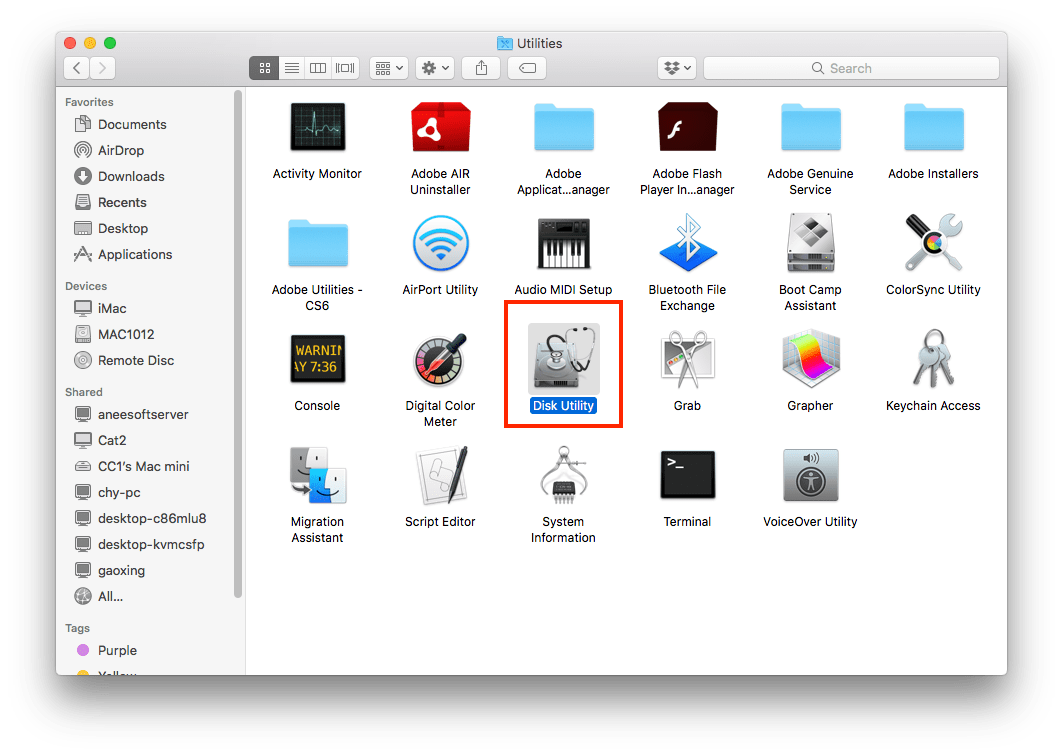Click the back navigation arrow
Viewport: 1063px width, 755px height.
tap(76, 67)
